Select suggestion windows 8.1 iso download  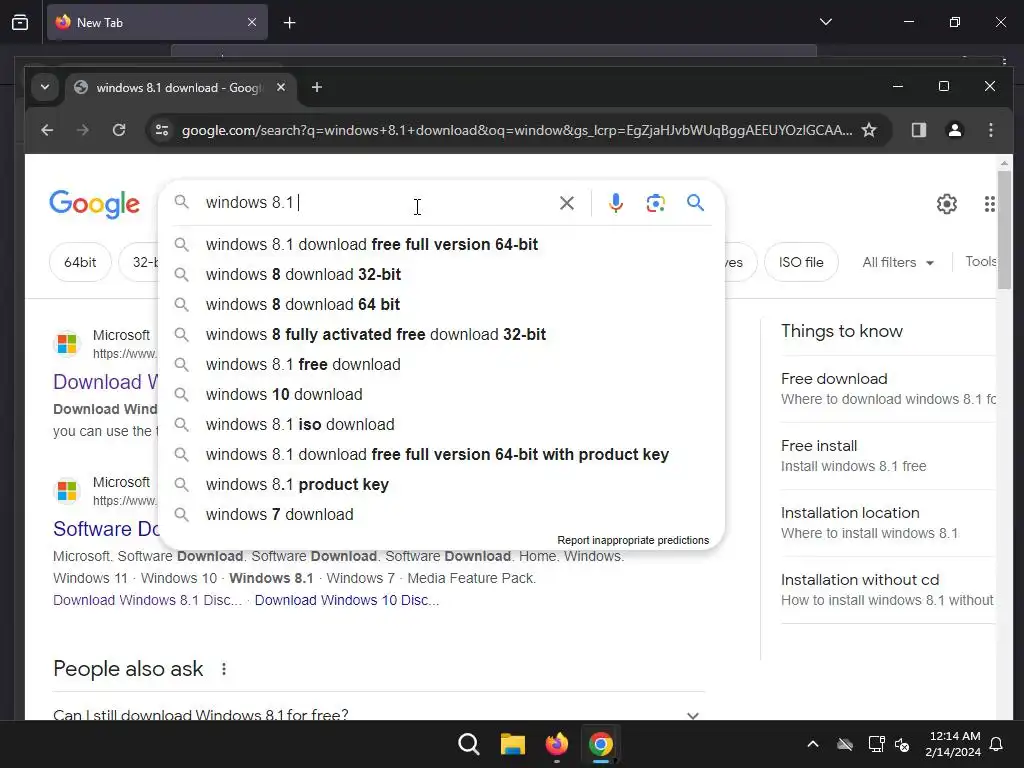(x=441, y=424)
